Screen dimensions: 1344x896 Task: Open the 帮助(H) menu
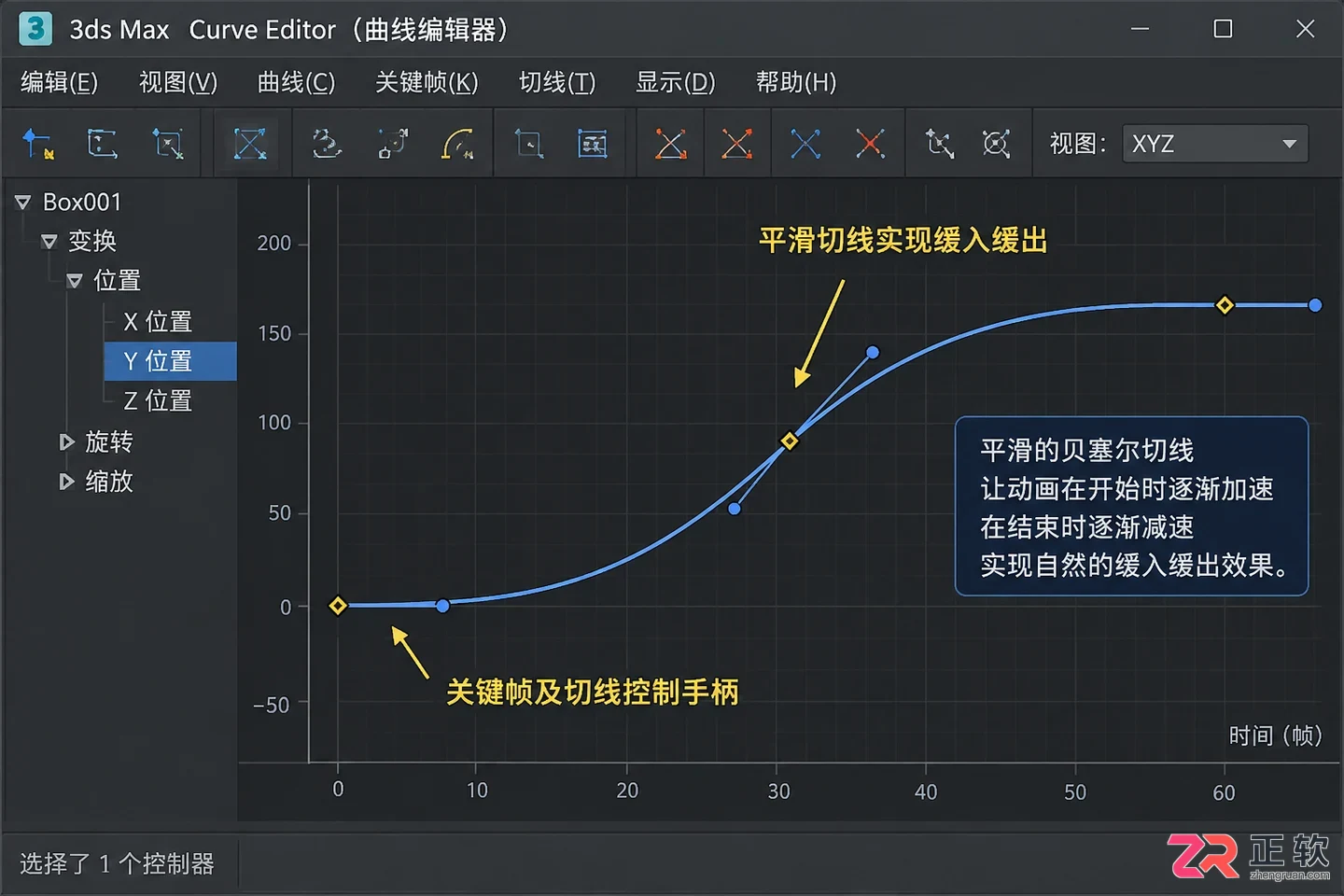tap(796, 82)
